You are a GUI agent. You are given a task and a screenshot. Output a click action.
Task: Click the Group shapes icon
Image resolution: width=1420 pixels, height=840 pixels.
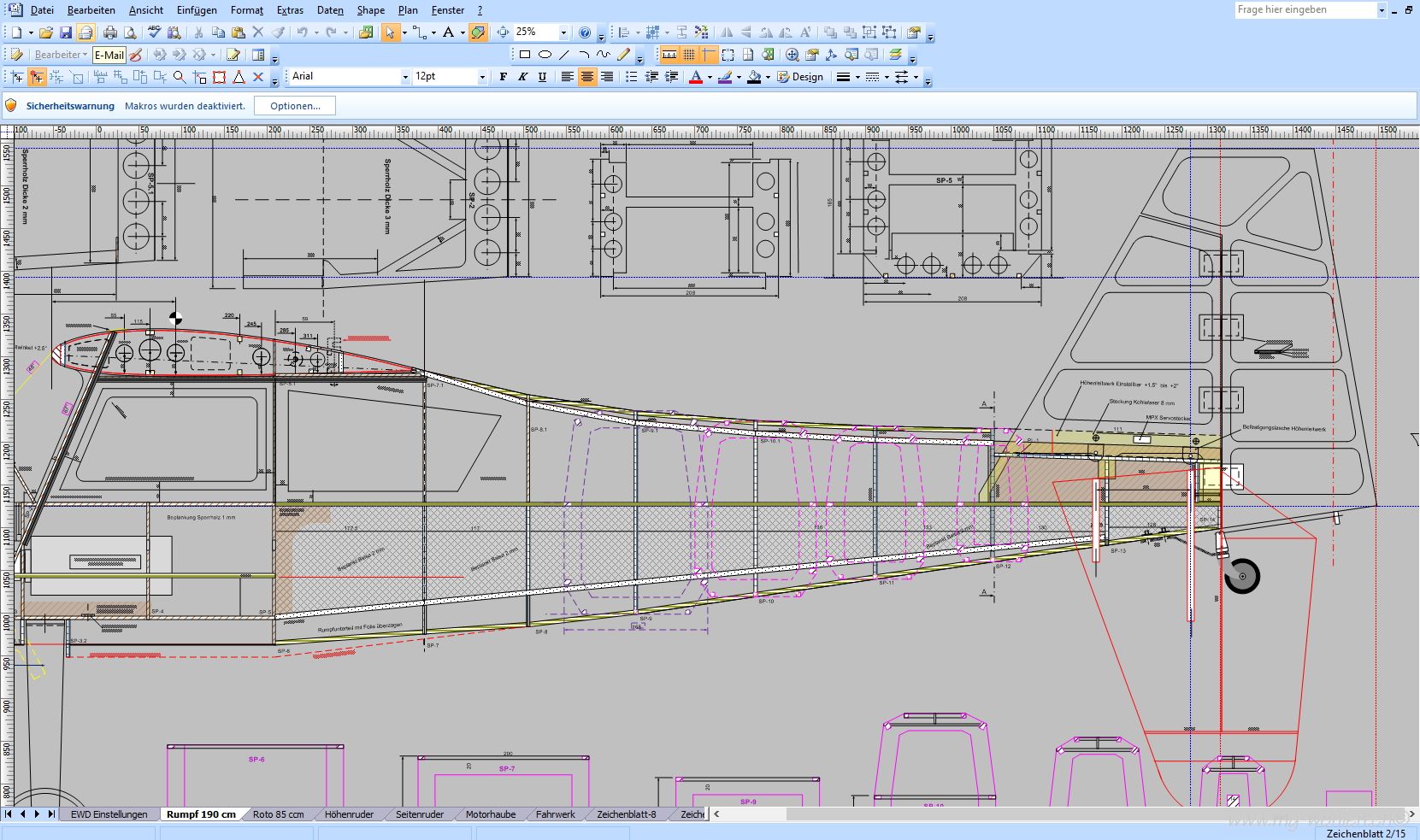click(869, 32)
